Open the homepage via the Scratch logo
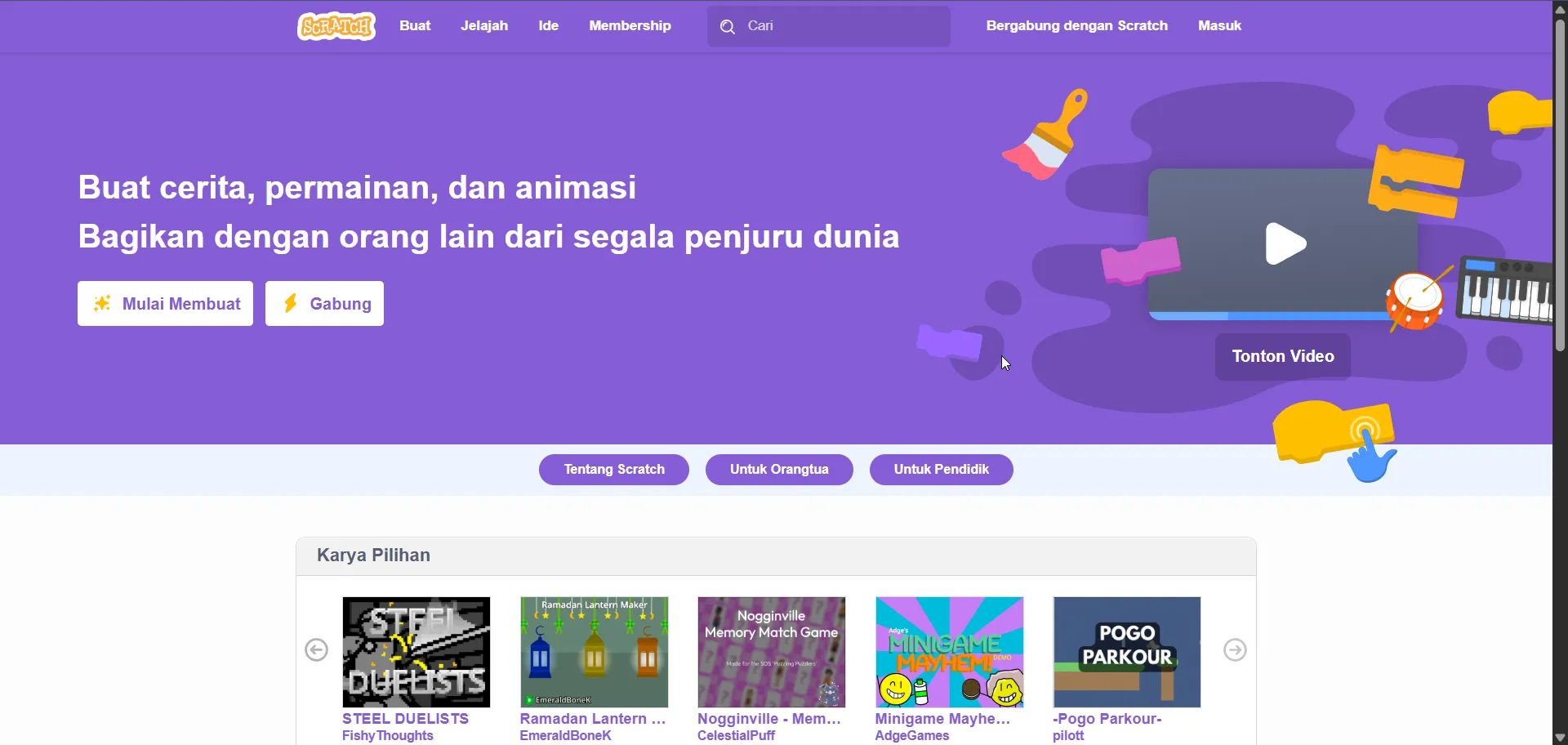 (x=335, y=25)
